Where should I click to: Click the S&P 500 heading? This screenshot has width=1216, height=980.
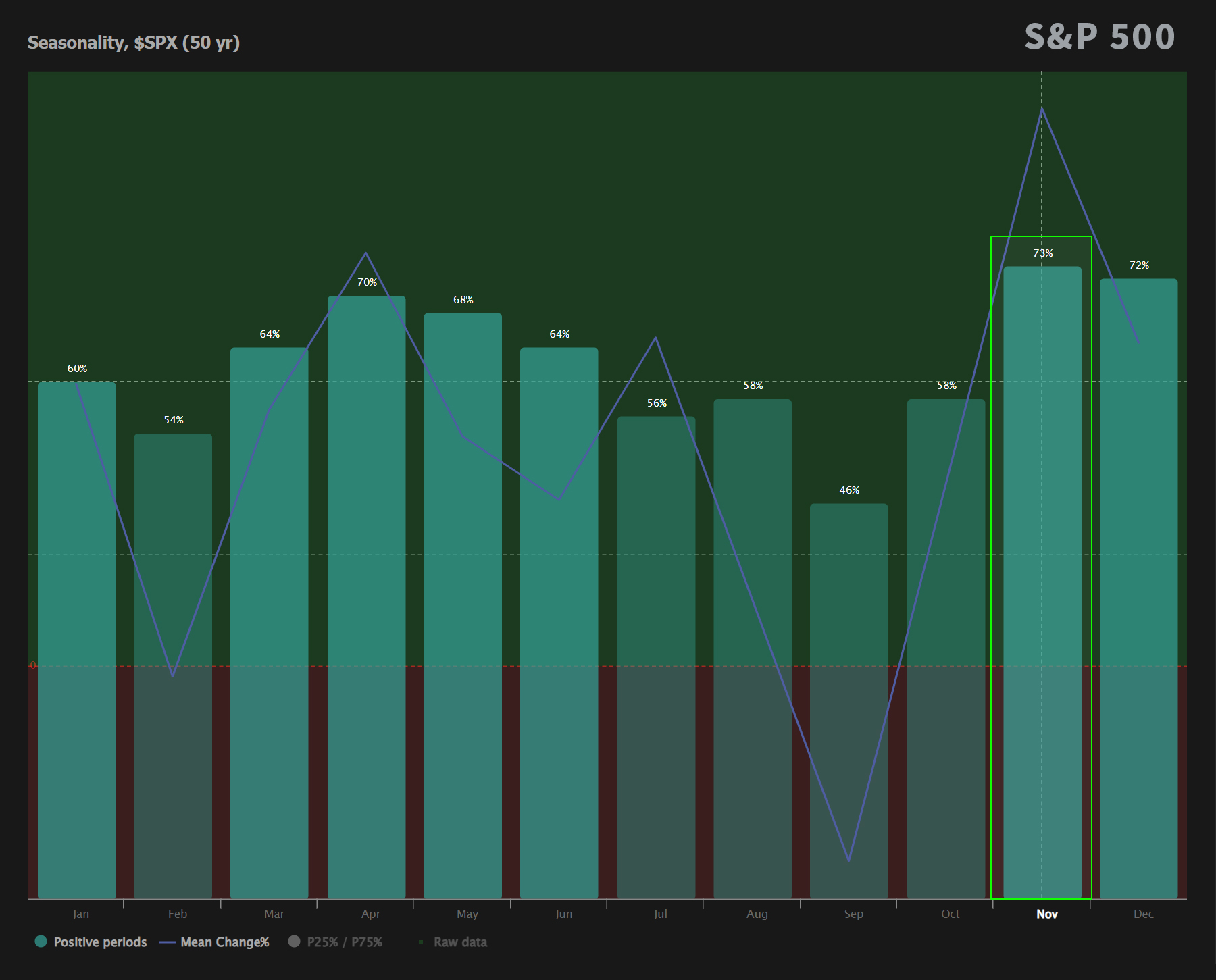click(1098, 36)
